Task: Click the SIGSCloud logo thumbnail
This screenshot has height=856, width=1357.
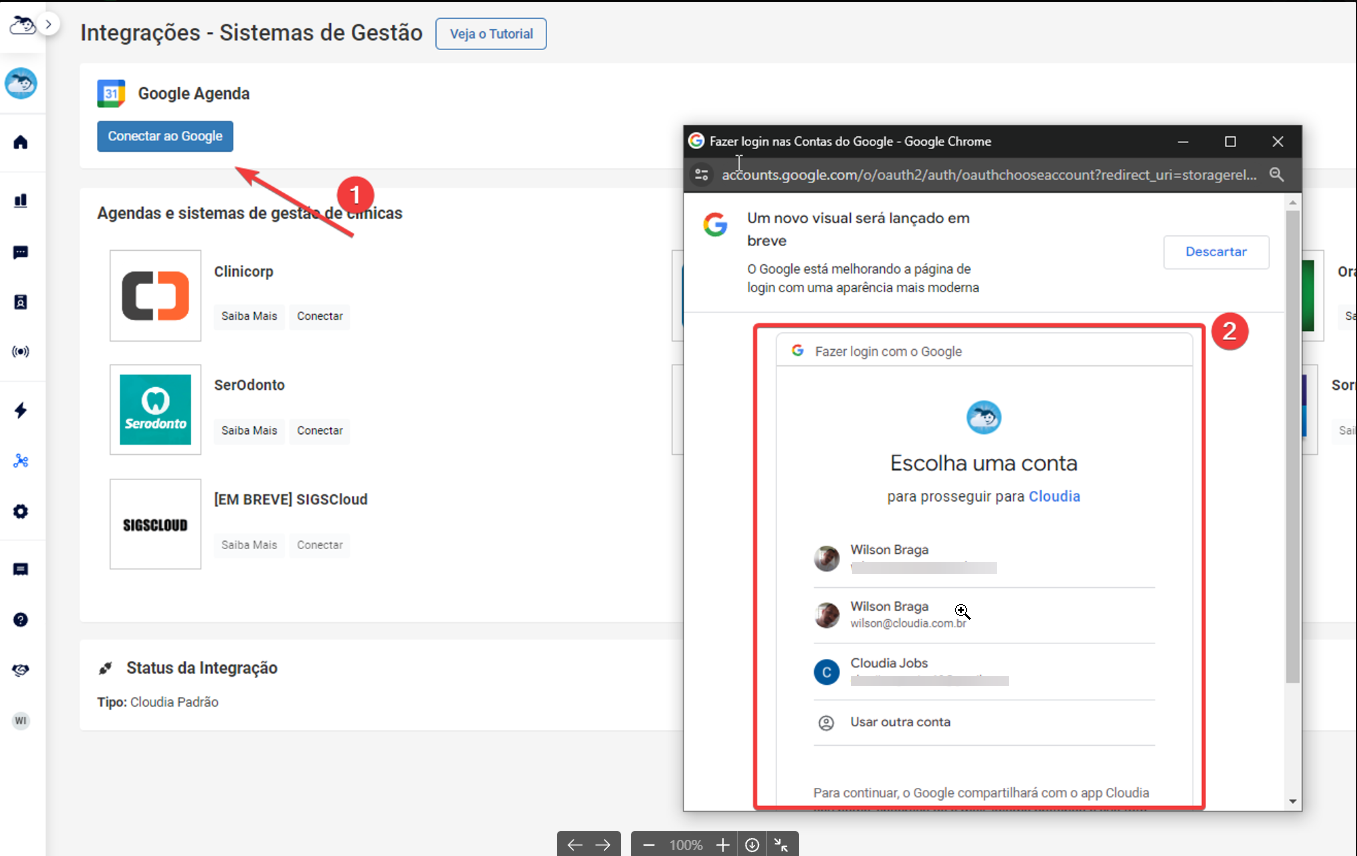Action: (155, 524)
